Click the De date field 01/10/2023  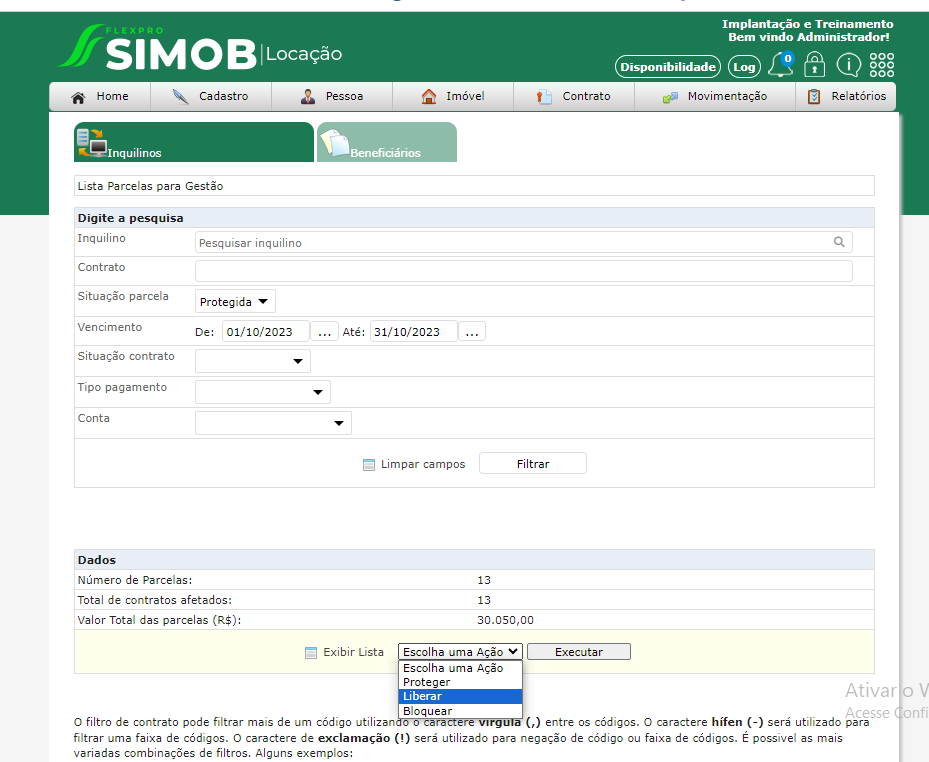(265, 332)
